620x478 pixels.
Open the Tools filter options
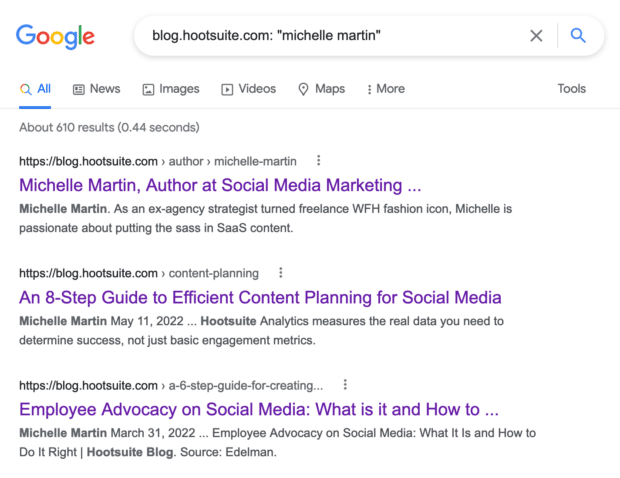click(571, 89)
